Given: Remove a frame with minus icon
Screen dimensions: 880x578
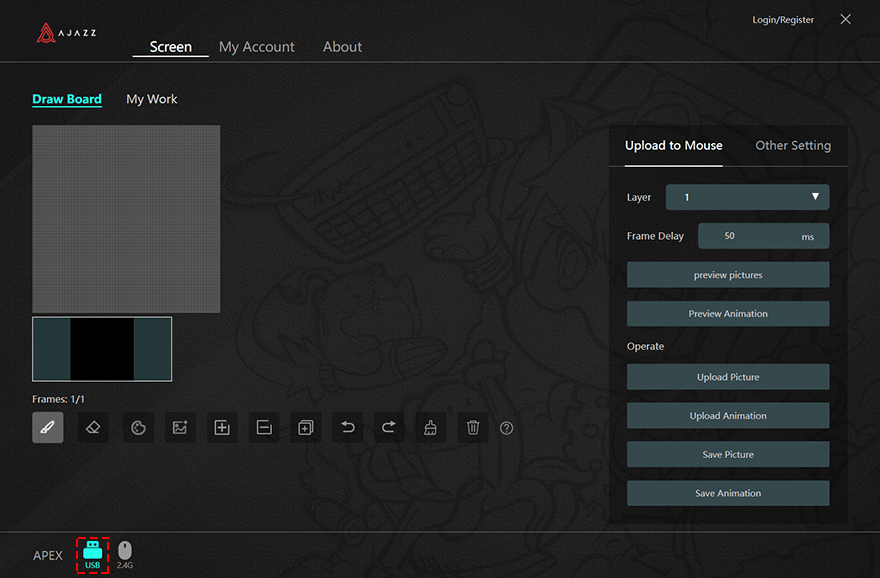Looking at the screenshot, I should [x=264, y=428].
